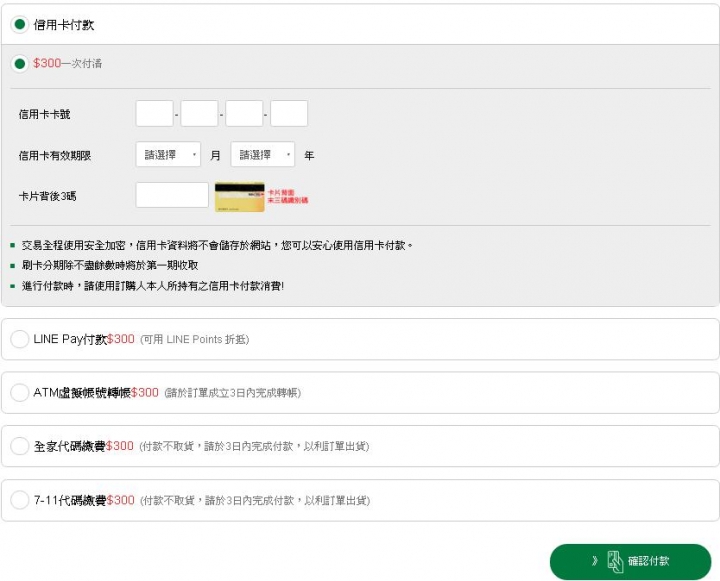Click the 請於訂單成立3日內完成轉帳 note
This screenshot has height=581, width=720.
point(233,393)
